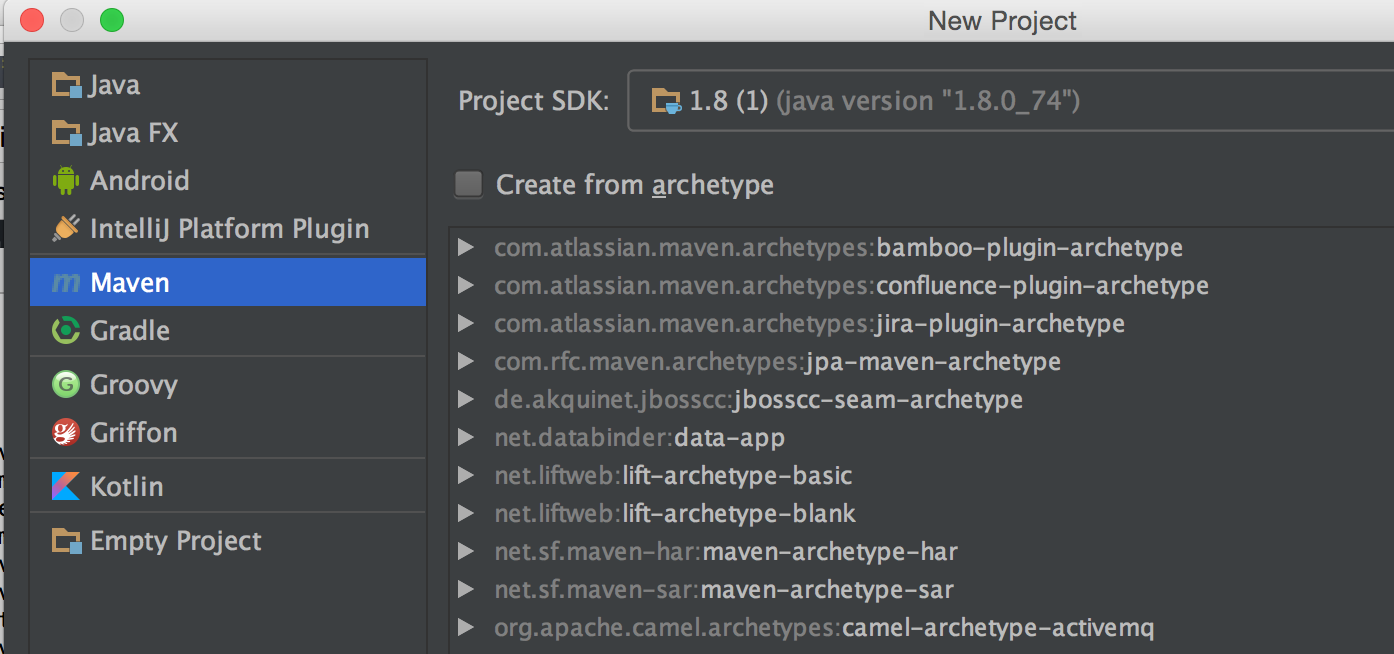
Task: Enable the Create from archetype checkbox
Action: (468, 185)
